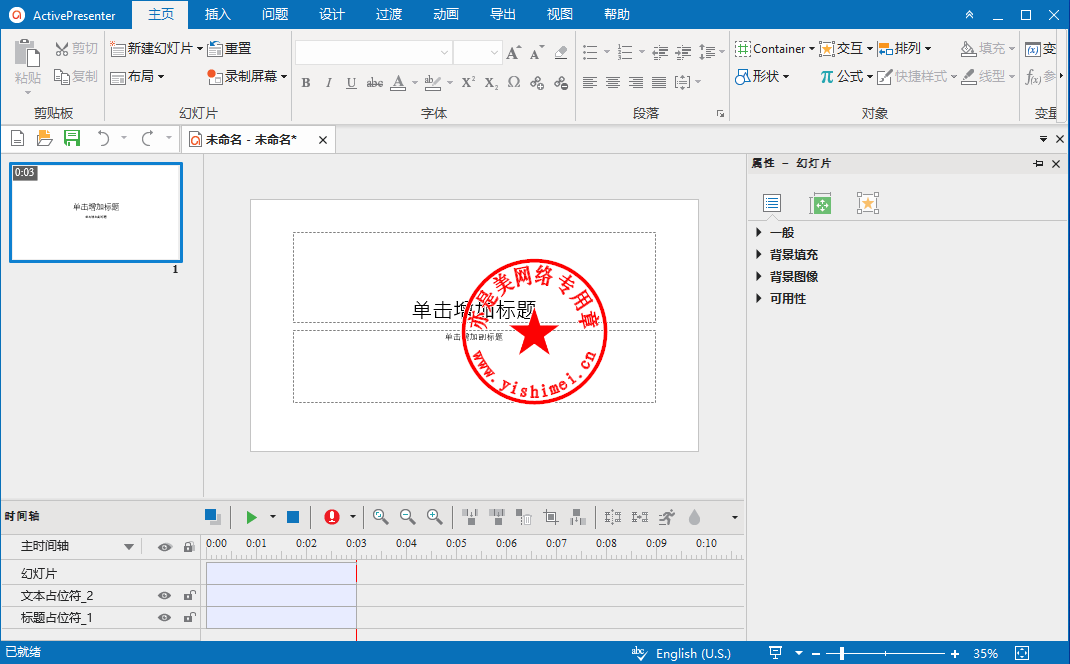Image resolution: width=1070 pixels, height=664 pixels.
Task: Open the 主时间轴 timeline selector dropdown
Action: pos(128,547)
